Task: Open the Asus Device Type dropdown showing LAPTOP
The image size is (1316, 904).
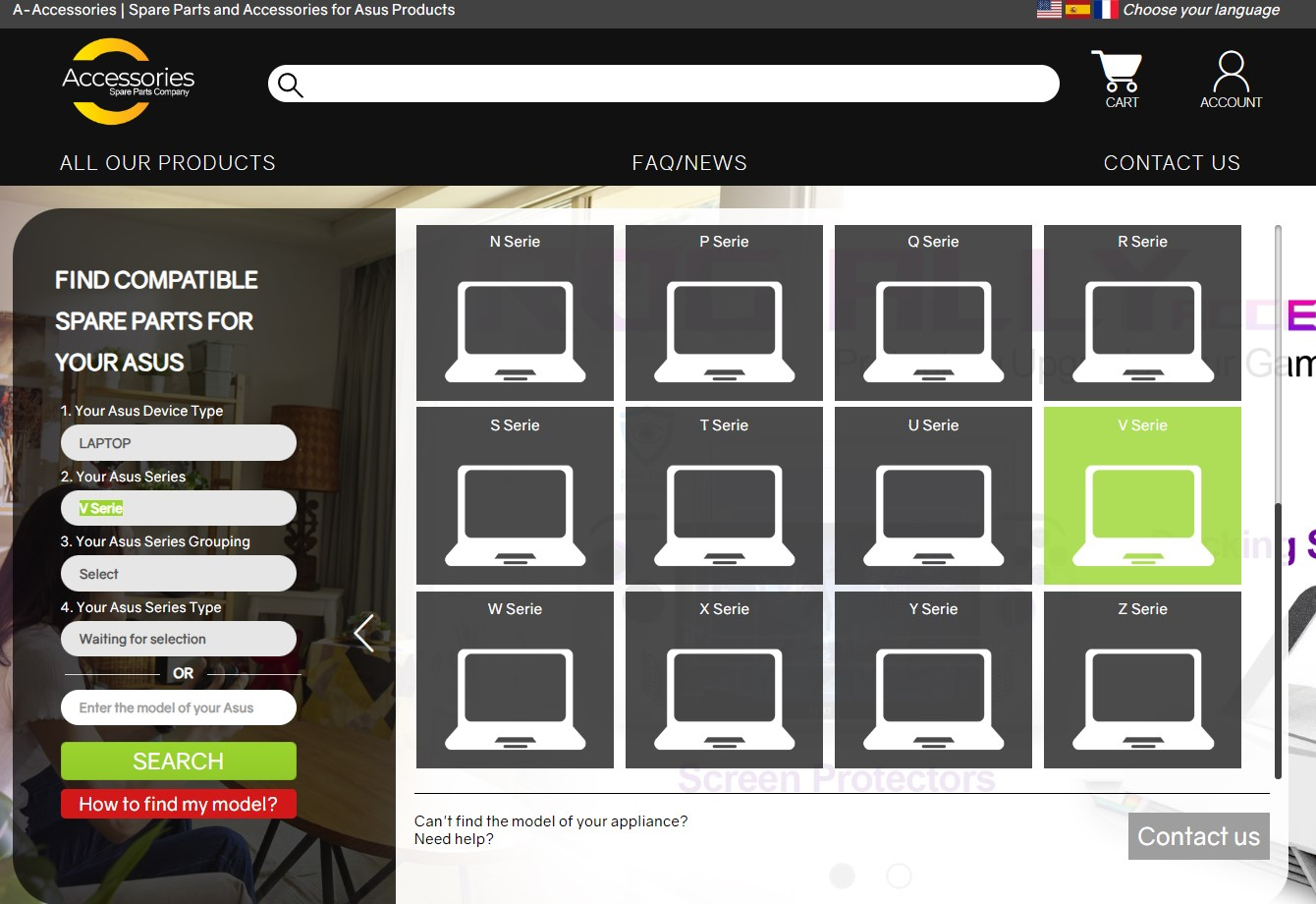Action: point(179,443)
